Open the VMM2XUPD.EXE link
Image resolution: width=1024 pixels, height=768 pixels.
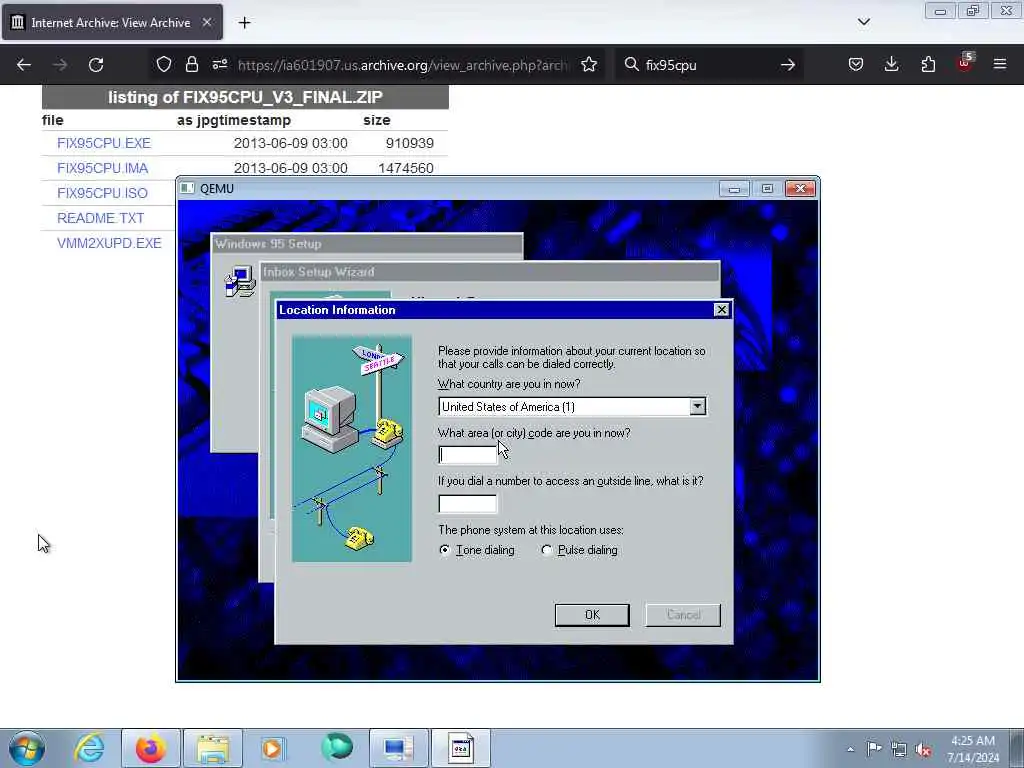coord(109,243)
